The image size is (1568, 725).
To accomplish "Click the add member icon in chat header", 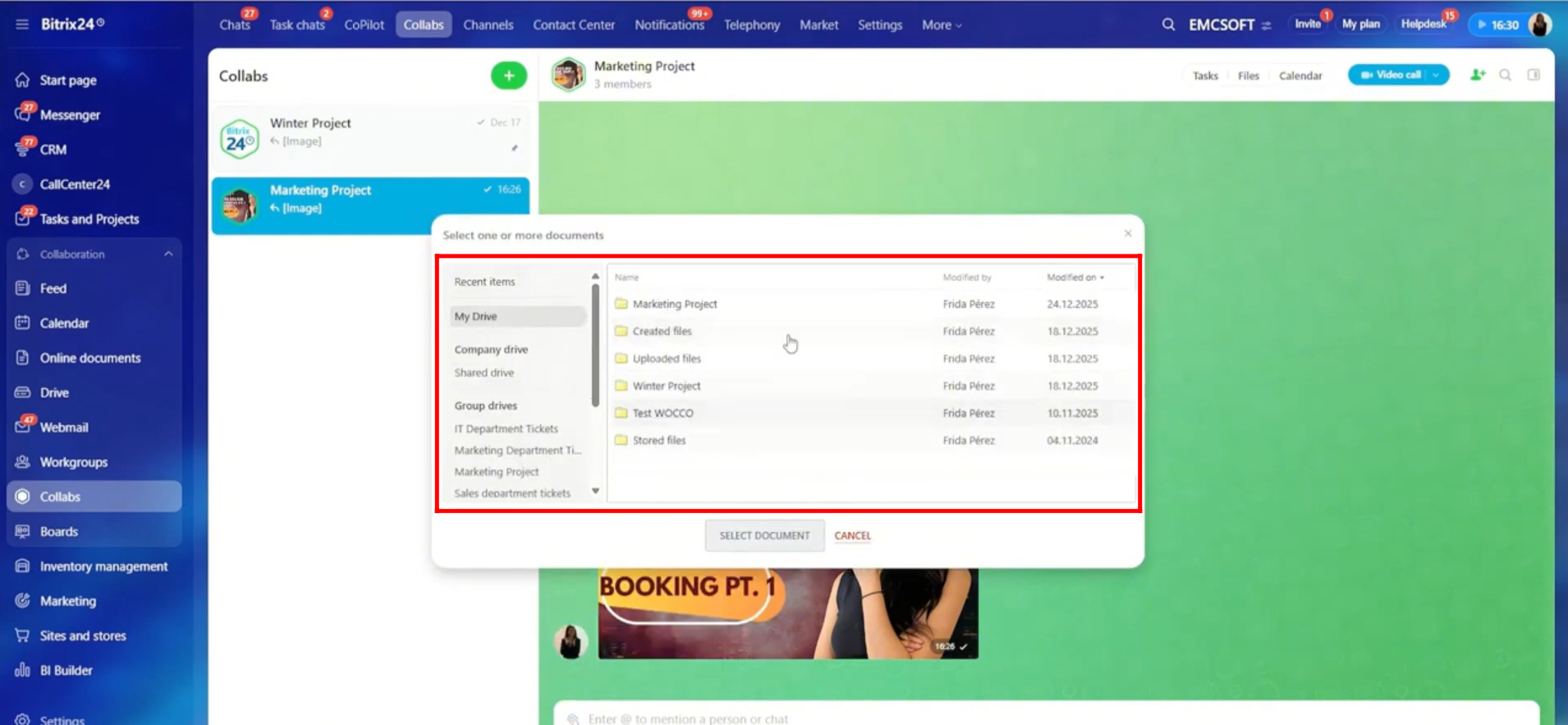I will click(1477, 75).
